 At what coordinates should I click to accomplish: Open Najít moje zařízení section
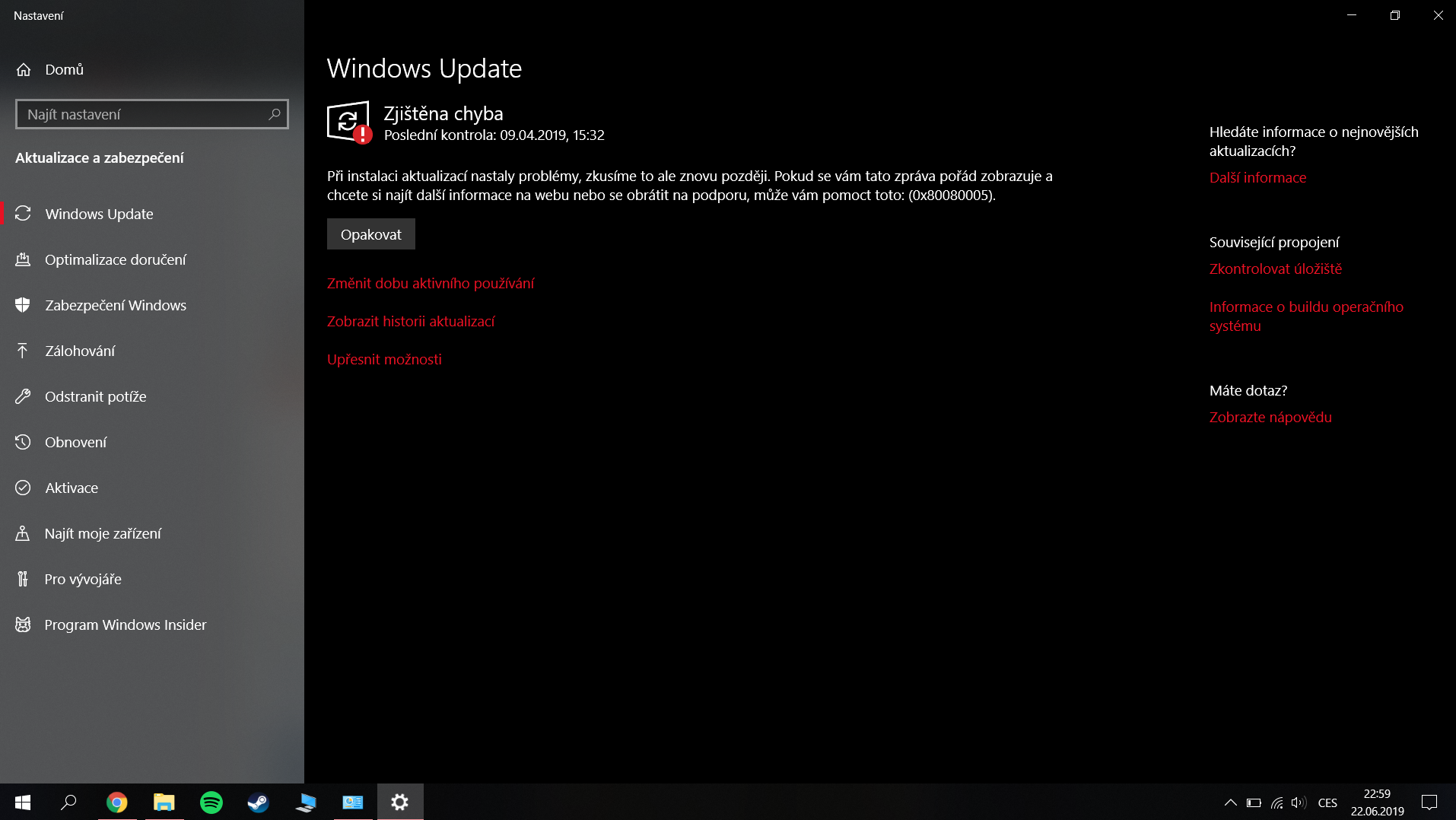tap(152, 533)
